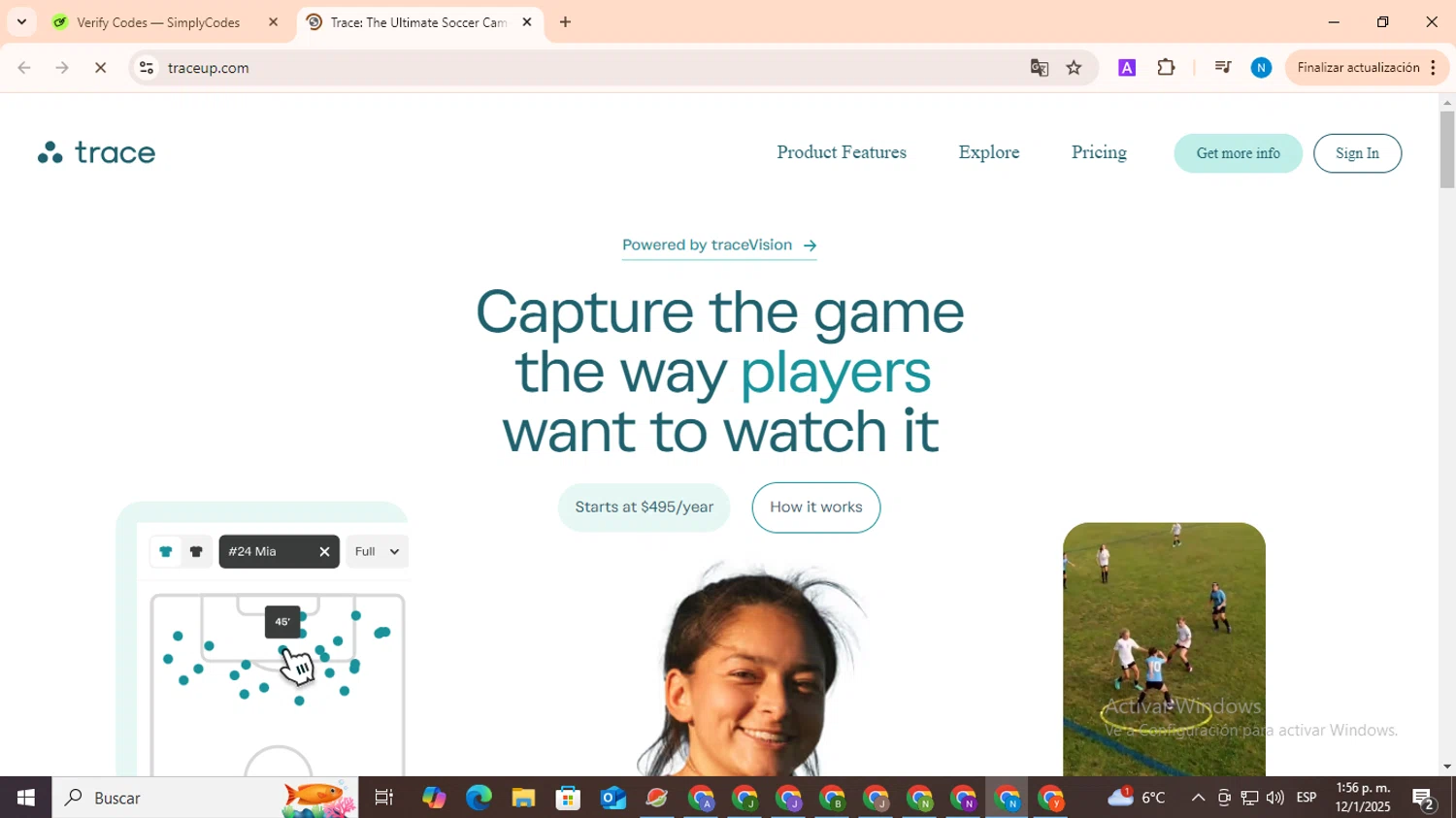Screen dimensions: 1456x818
Task: Open the Chrome profile B taskbar icon
Action: [833, 798]
